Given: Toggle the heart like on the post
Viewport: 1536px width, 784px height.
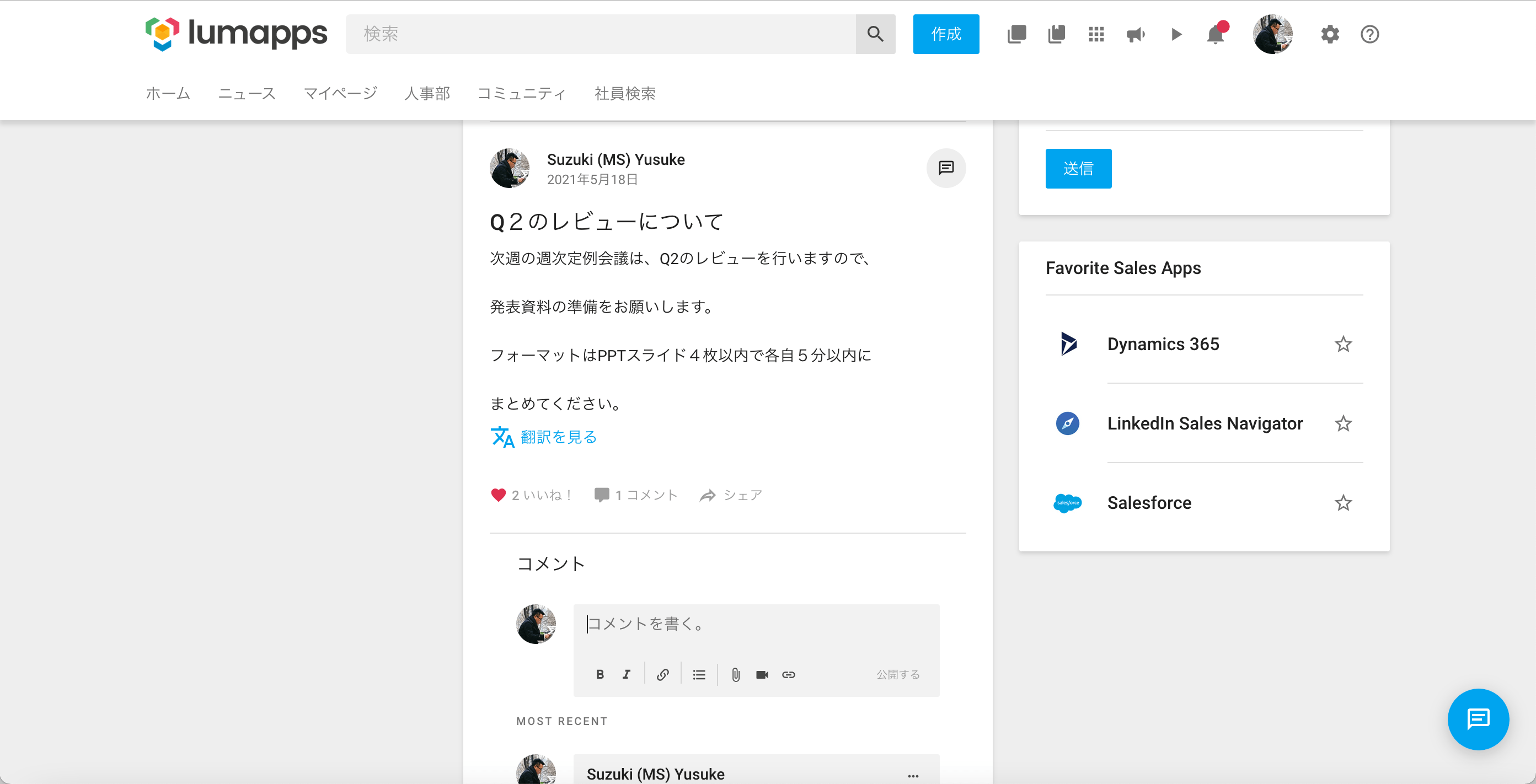Looking at the screenshot, I should [x=498, y=496].
